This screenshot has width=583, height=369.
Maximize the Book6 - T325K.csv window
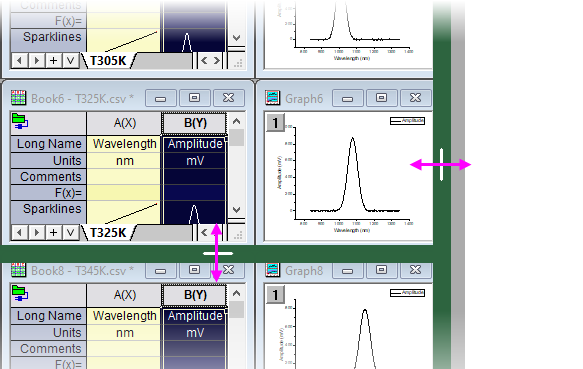click(x=194, y=98)
